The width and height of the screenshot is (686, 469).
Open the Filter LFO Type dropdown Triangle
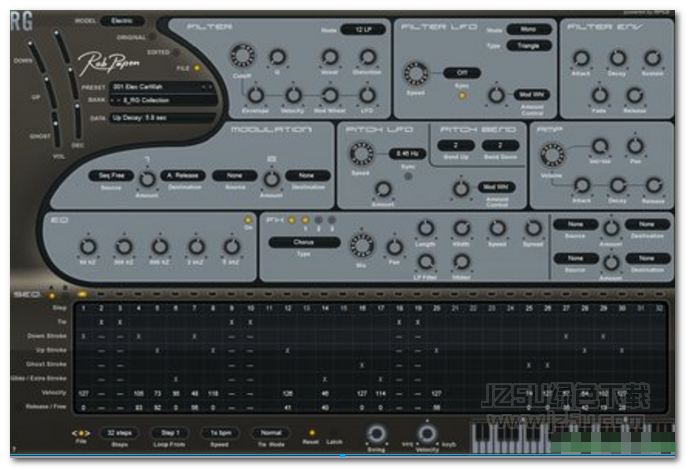click(528, 46)
